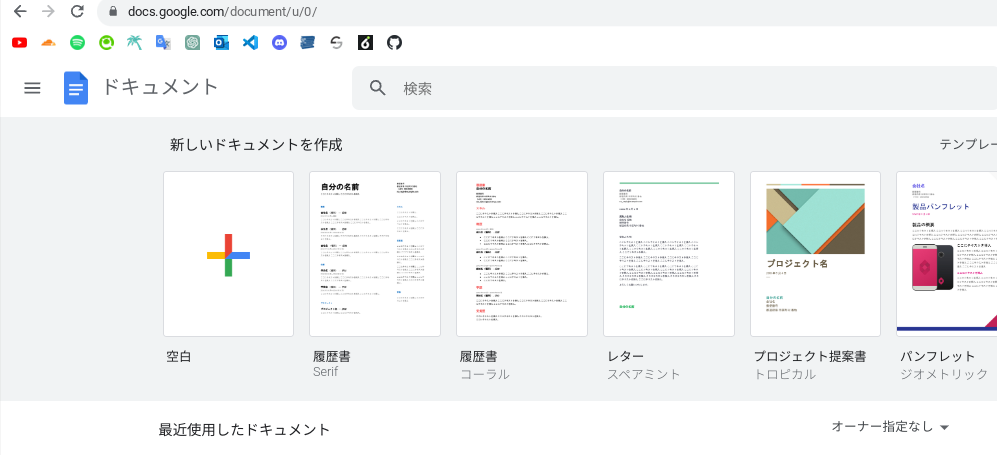997x455 pixels.
Task: Open the レター スペアミント template
Action: 669,254
